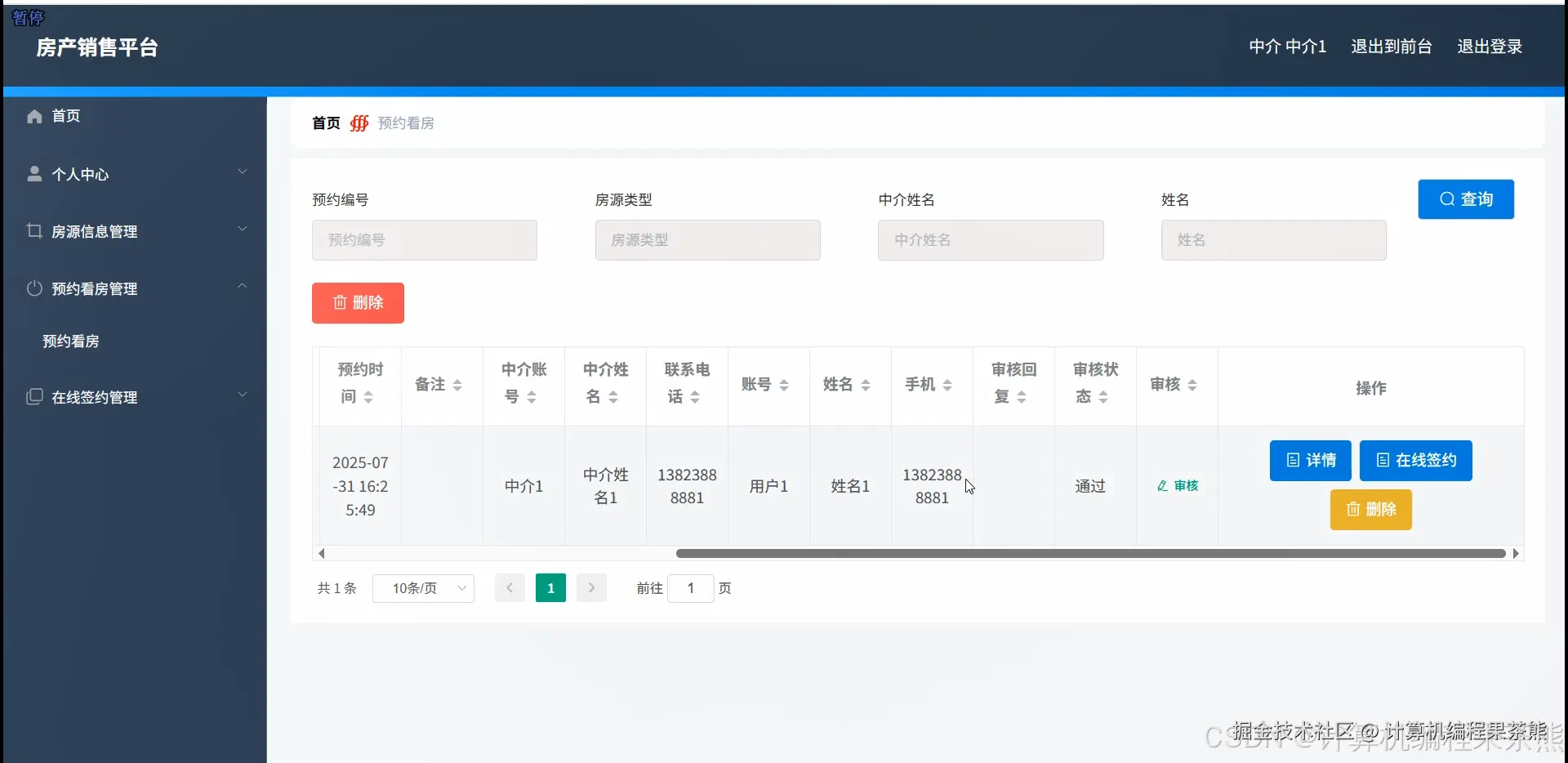Click the 中介 中介1 user label
The height and width of the screenshot is (763, 1568).
1288,47
